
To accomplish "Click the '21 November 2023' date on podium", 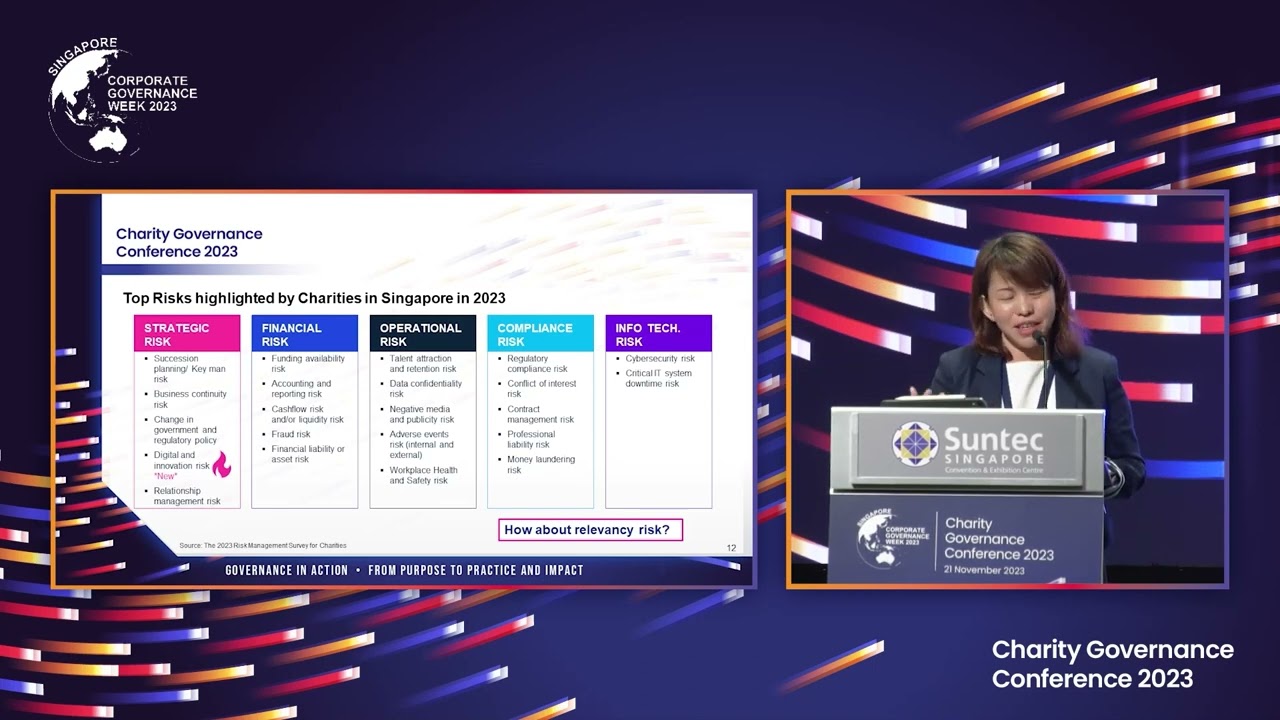I will (984, 570).
